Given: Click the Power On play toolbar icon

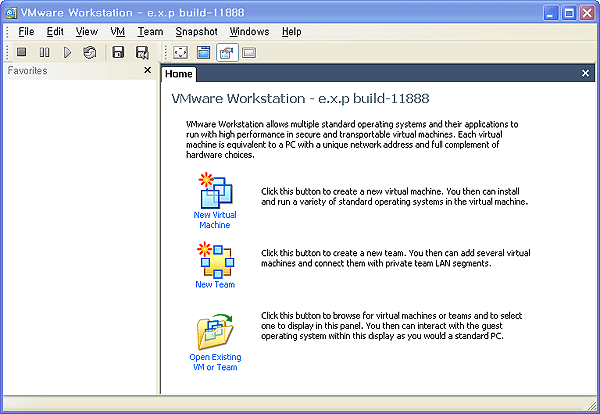Looking at the screenshot, I should click(67, 52).
